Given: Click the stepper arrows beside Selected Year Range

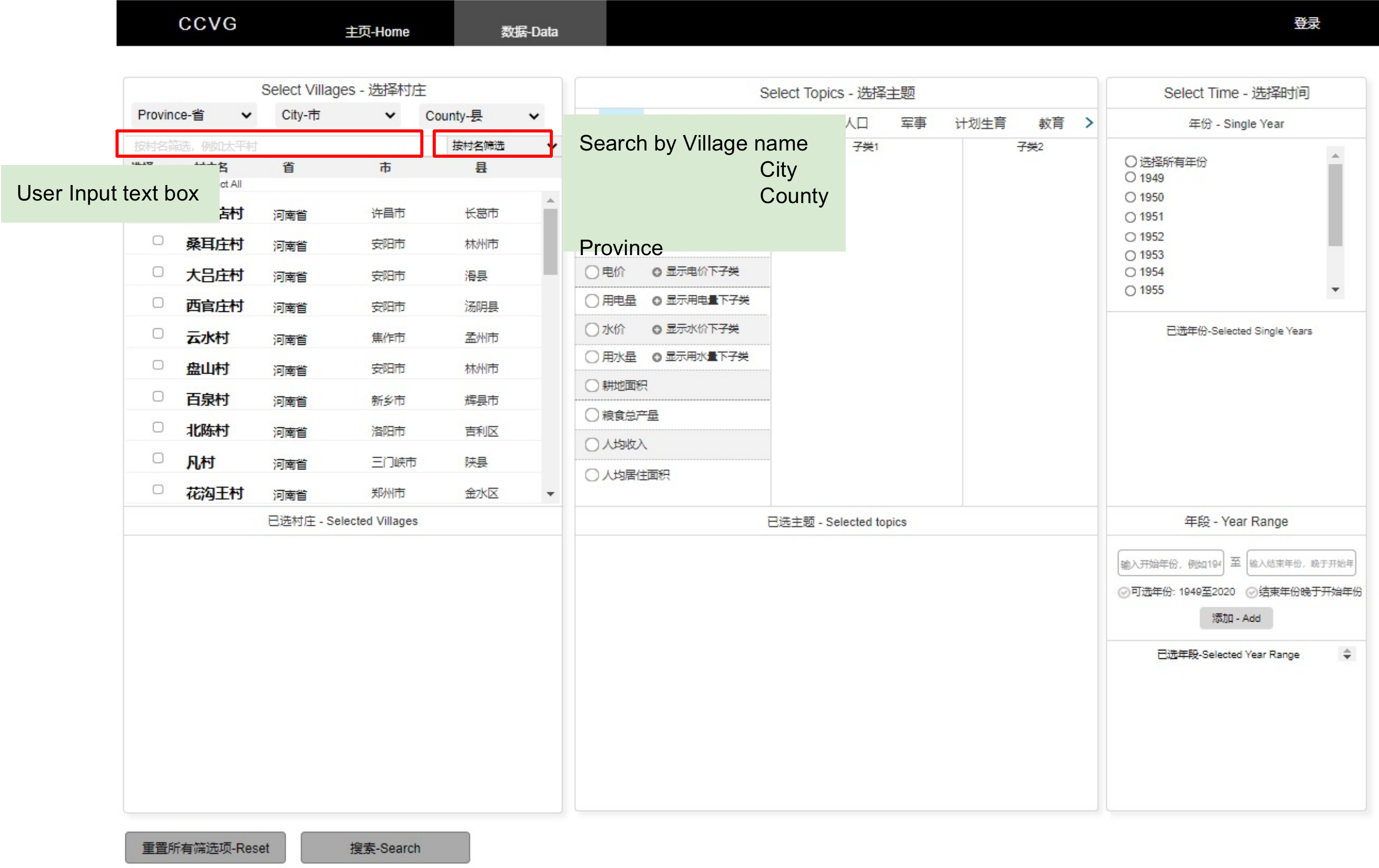Looking at the screenshot, I should coord(1347,654).
